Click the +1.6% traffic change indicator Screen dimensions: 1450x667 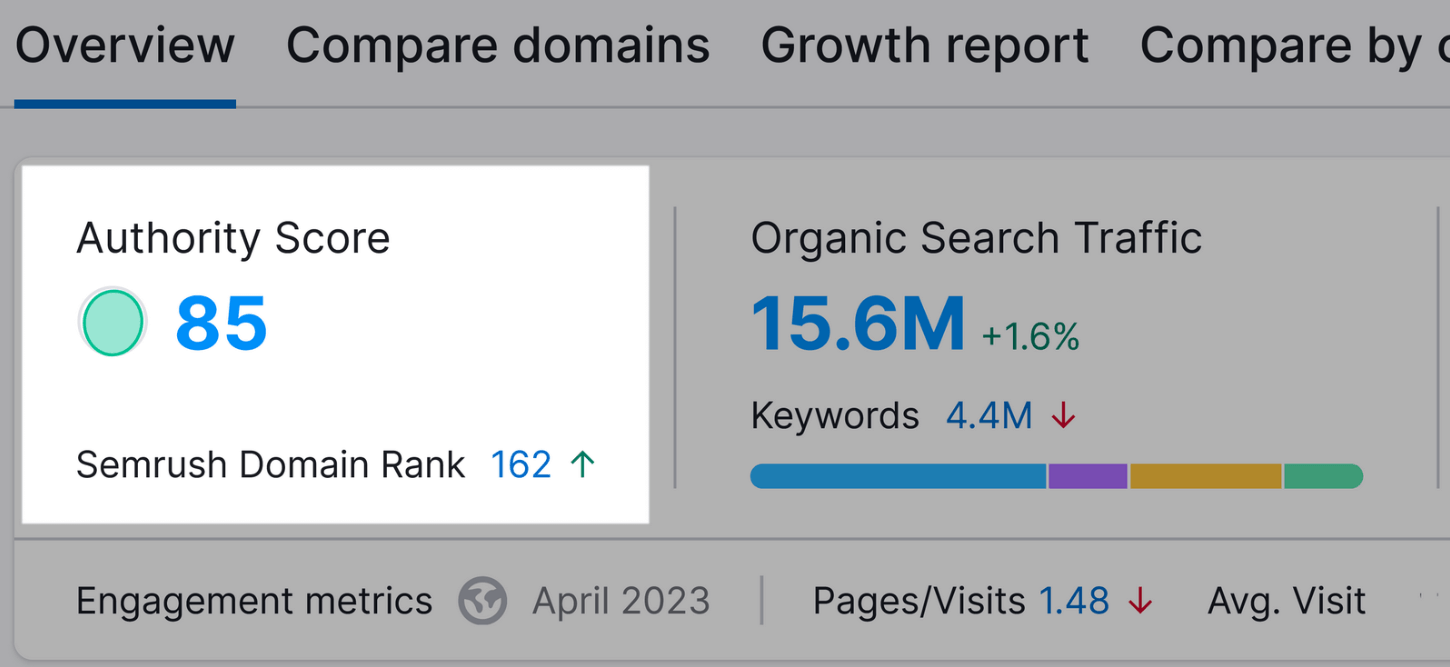tap(1031, 338)
